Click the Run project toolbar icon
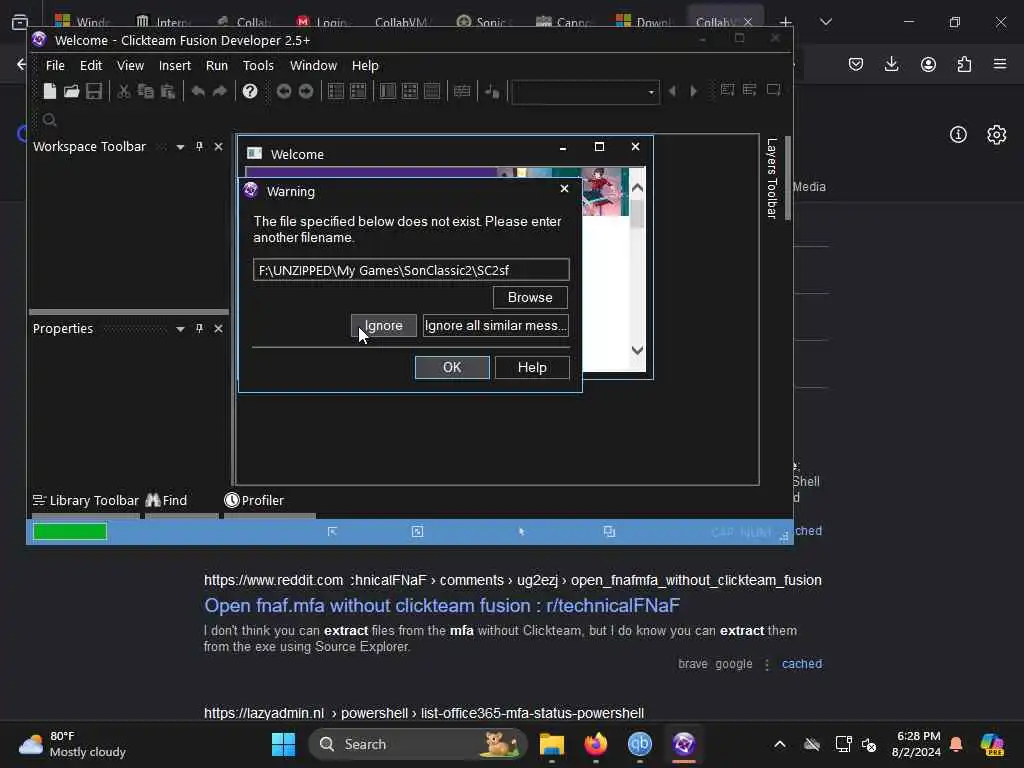Image resolution: width=1024 pixels, height=768 pixels. pyautogui.click(x=728, y=89)
